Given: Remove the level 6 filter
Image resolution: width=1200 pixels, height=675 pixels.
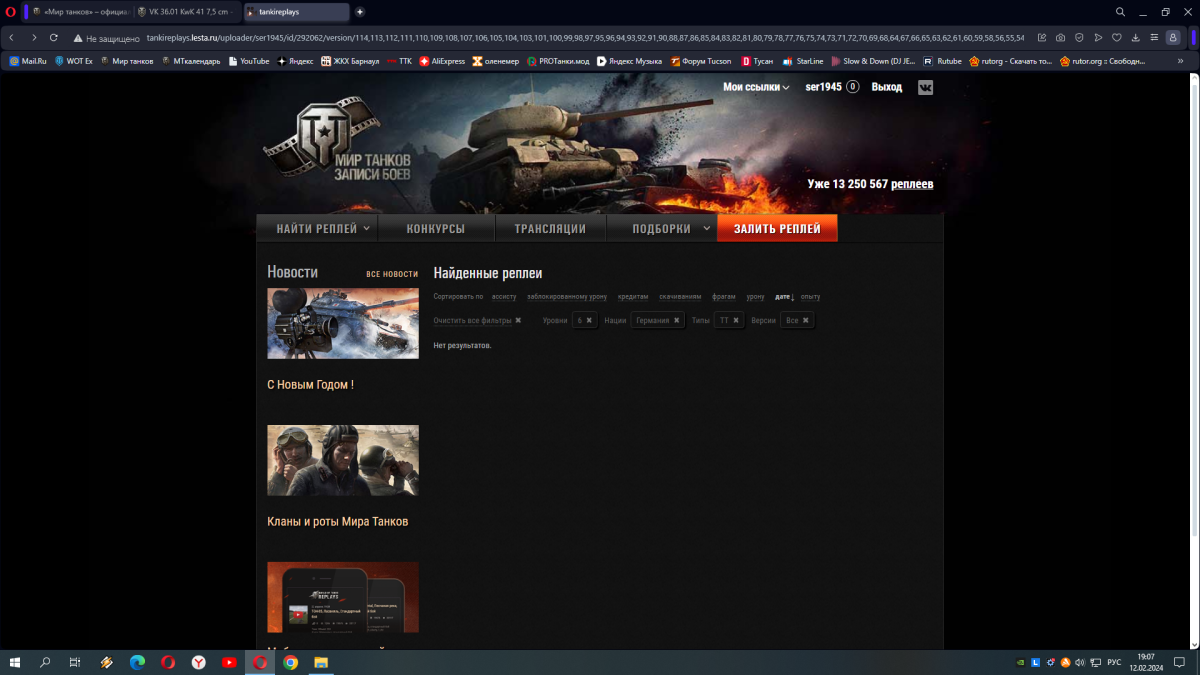Looking at the screenshot, I should pos(589,320).
